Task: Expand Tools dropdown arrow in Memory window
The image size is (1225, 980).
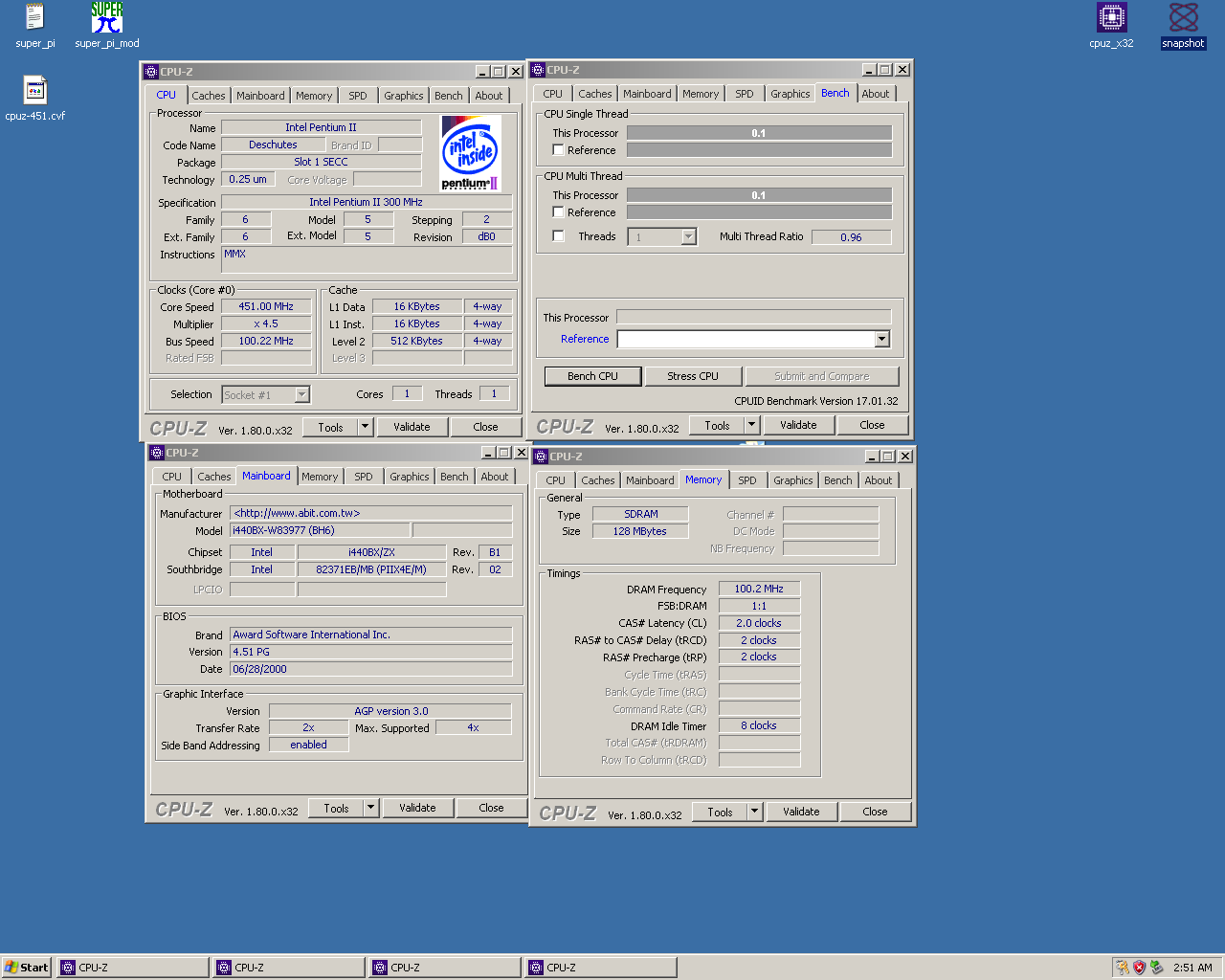Action: (x=754, y=812)
